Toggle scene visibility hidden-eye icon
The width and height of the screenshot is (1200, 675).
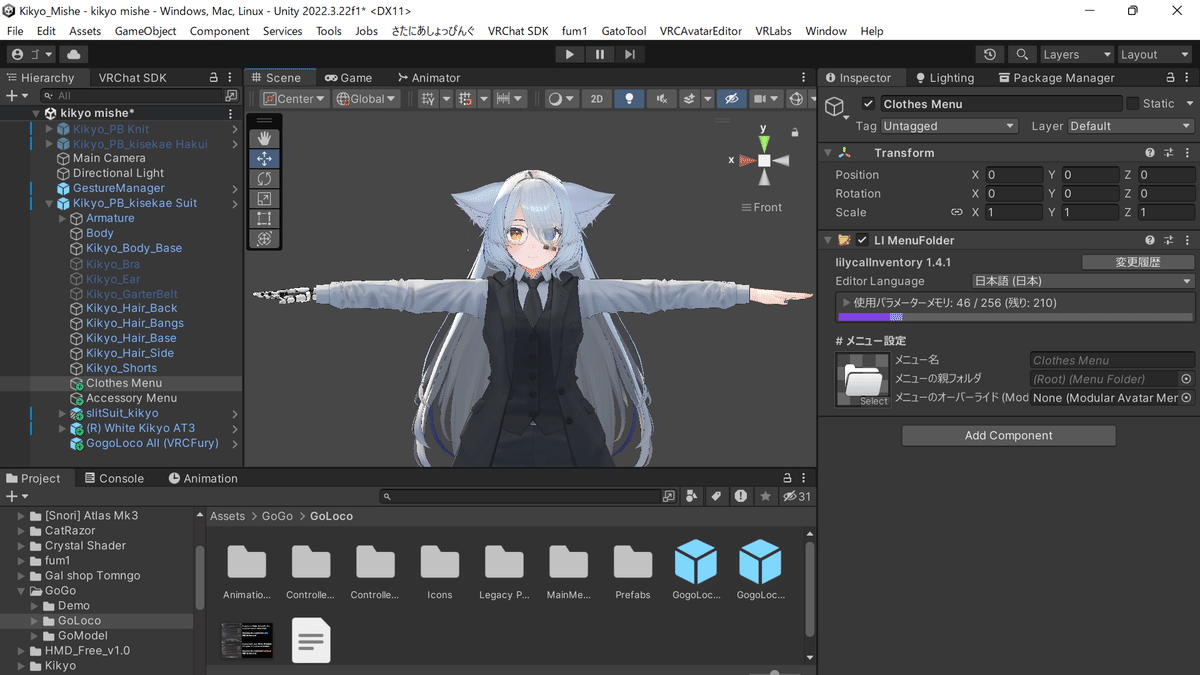coord(732,98)
